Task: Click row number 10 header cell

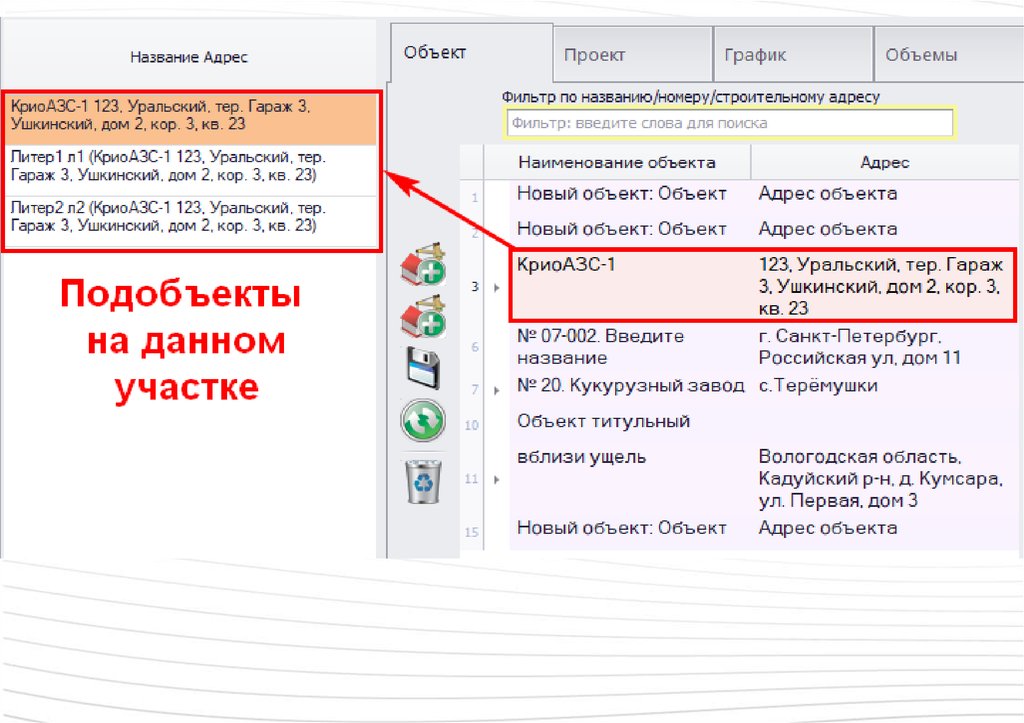Action: click(x=472, y=425)
